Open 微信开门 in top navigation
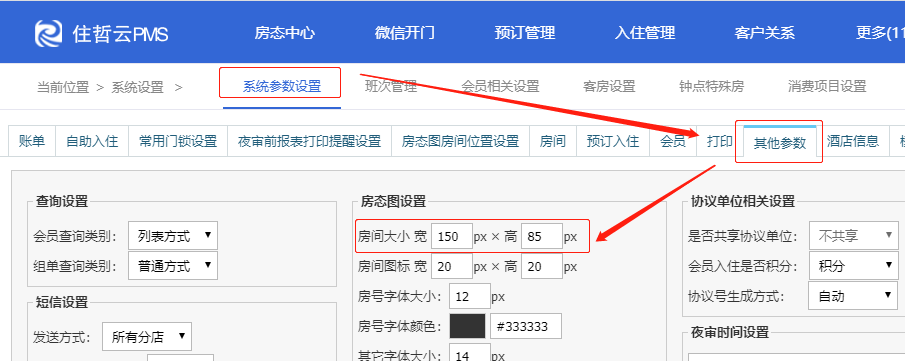The height and width of the screenshot is (361, 905). [405, 33]
